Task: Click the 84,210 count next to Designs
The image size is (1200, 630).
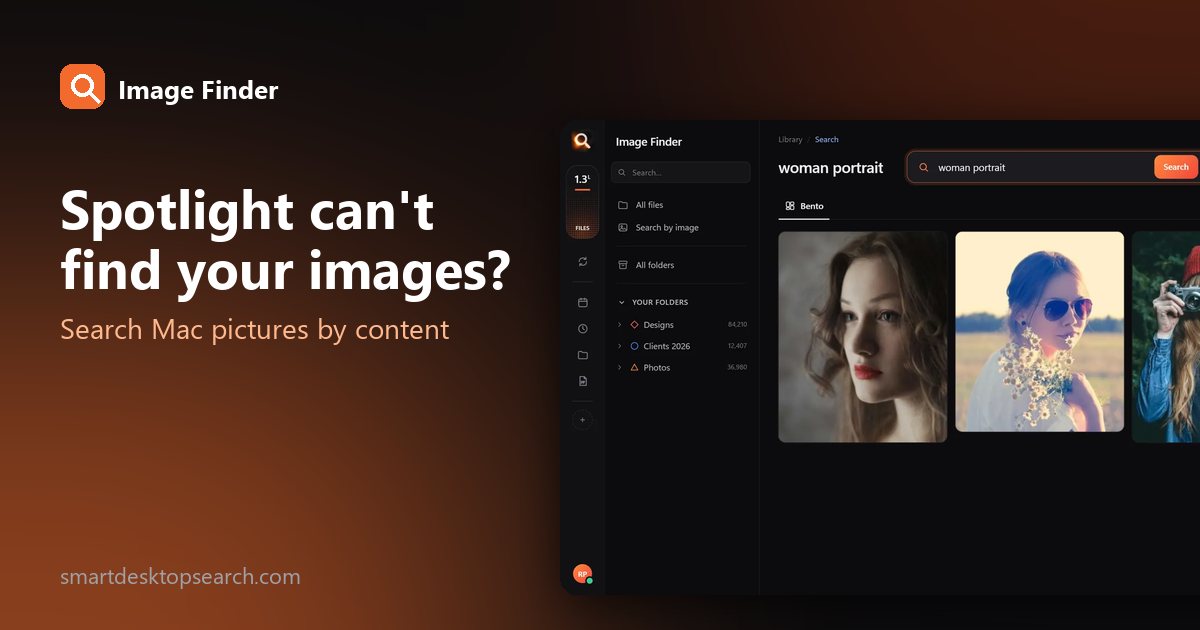Action: click(737, 325)
